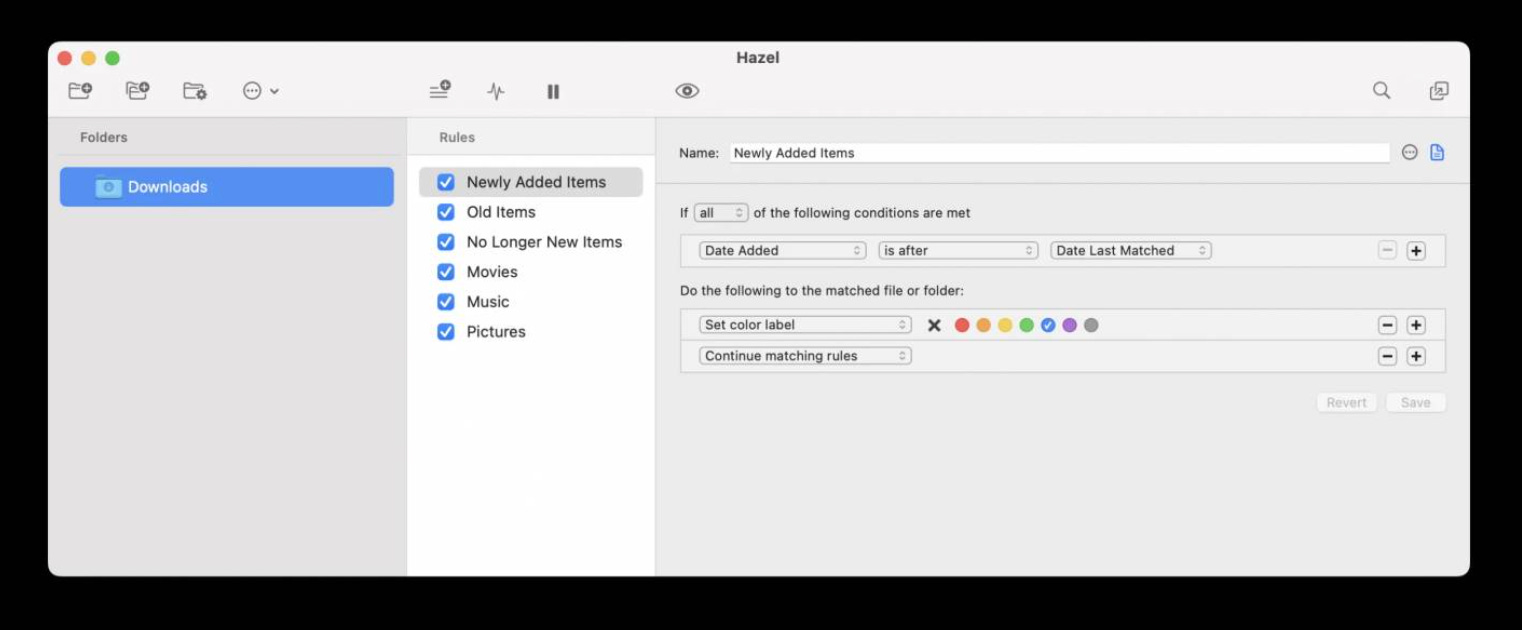1522x630 pixels.
Task: Pause rules with the pause icon
Action: pos(553,91)
